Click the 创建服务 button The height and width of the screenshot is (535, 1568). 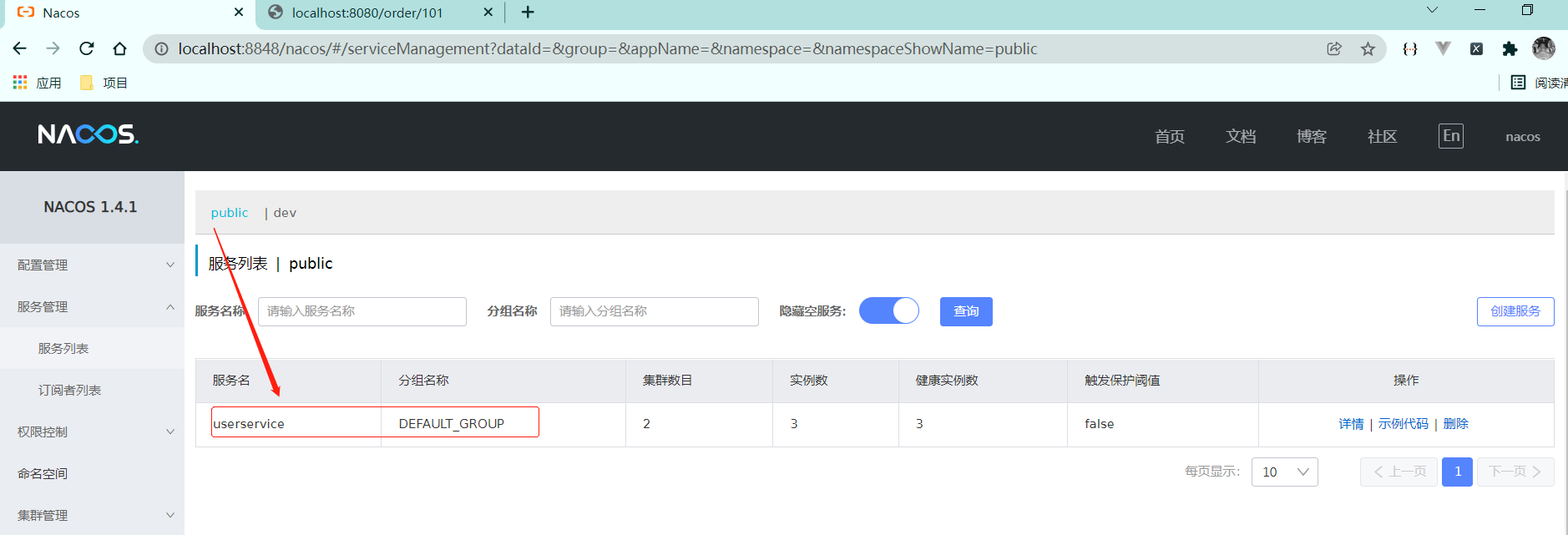1515,311
